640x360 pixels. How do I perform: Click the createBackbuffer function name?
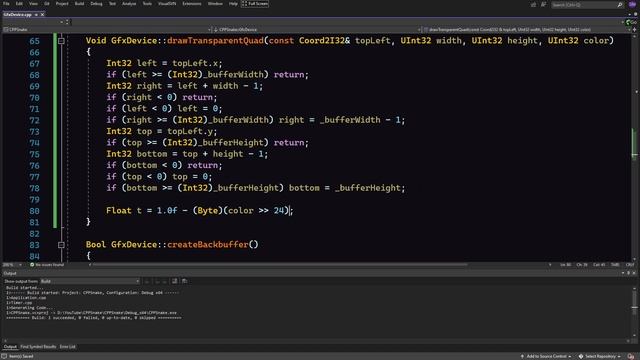[208, 244]
